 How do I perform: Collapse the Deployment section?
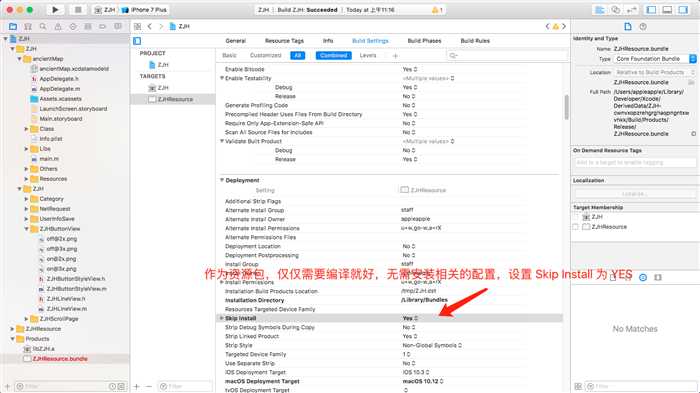[x=222, y=180]
